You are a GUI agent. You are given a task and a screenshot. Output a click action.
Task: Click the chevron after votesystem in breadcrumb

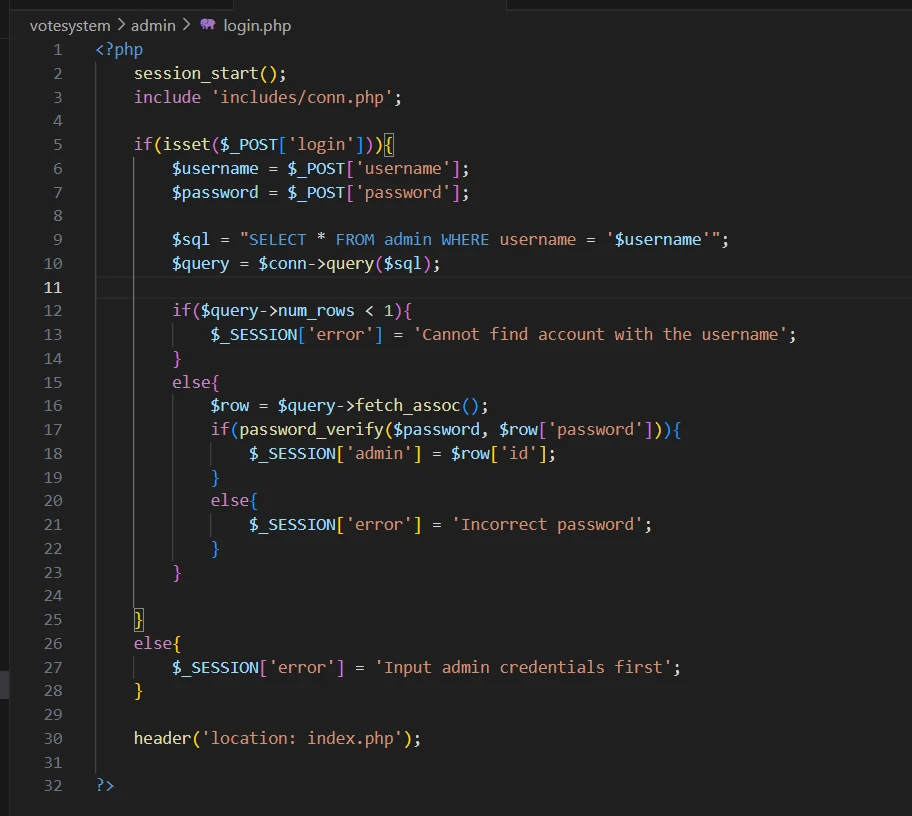click(x=121, y=25)
